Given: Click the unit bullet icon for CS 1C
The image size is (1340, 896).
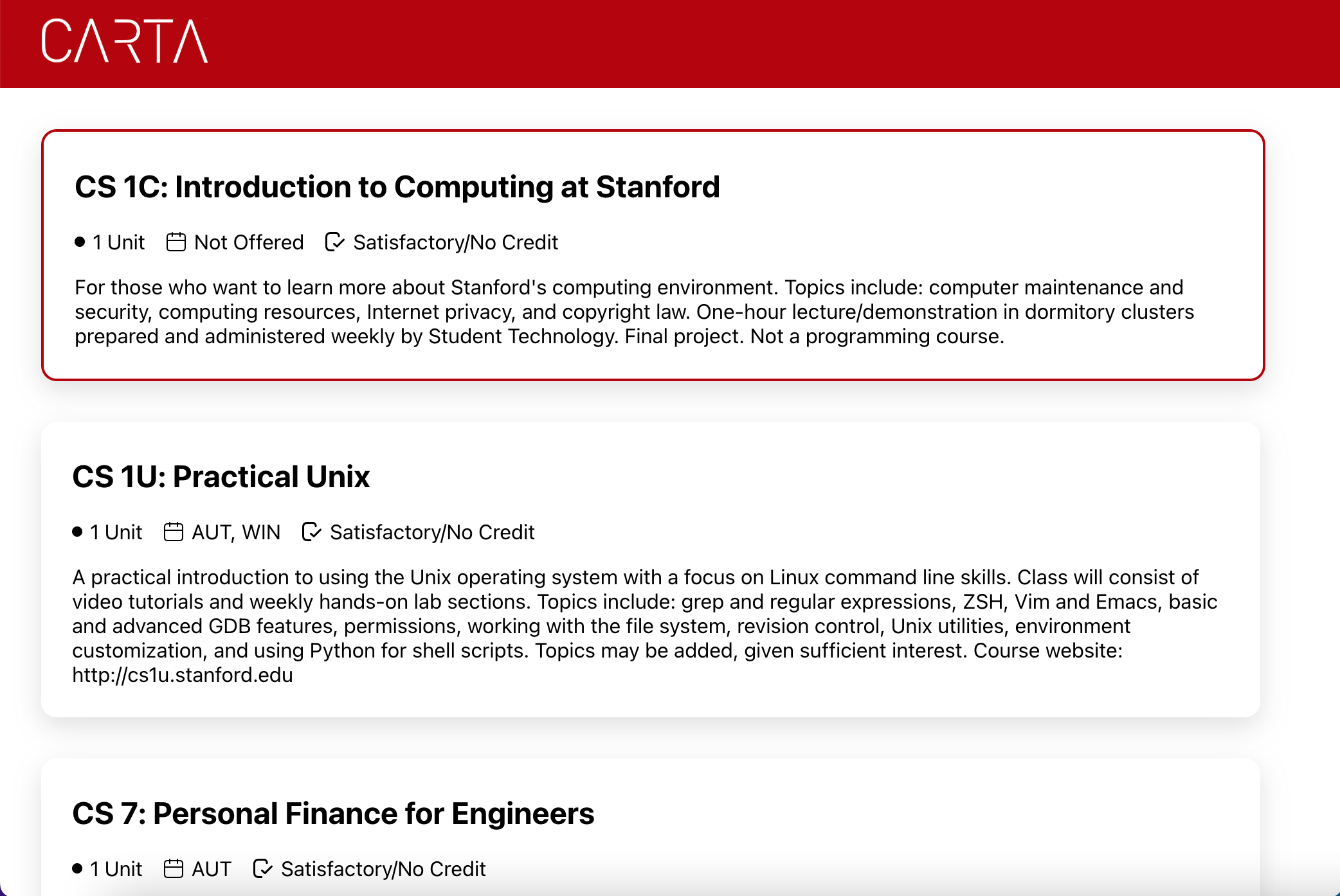Looking at the screenshot, I should click(x=79, y=242).
